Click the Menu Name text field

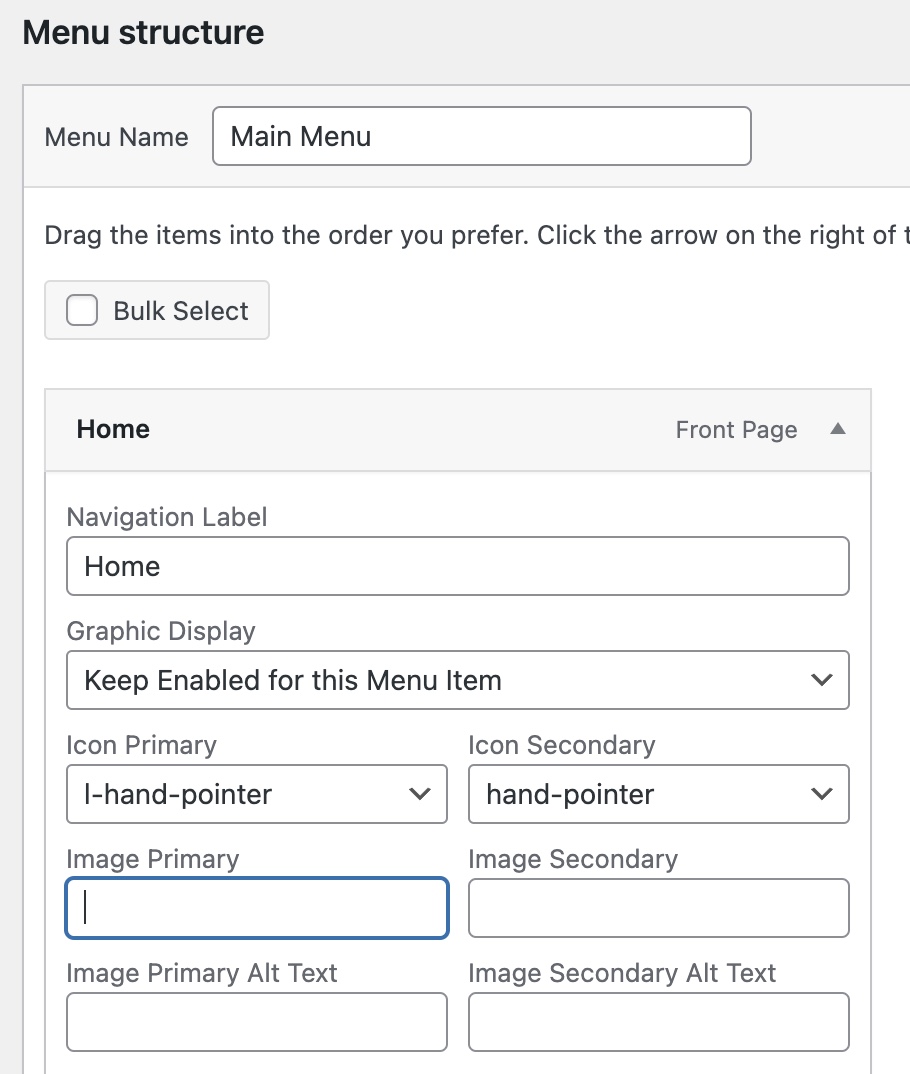coord(481,137)
